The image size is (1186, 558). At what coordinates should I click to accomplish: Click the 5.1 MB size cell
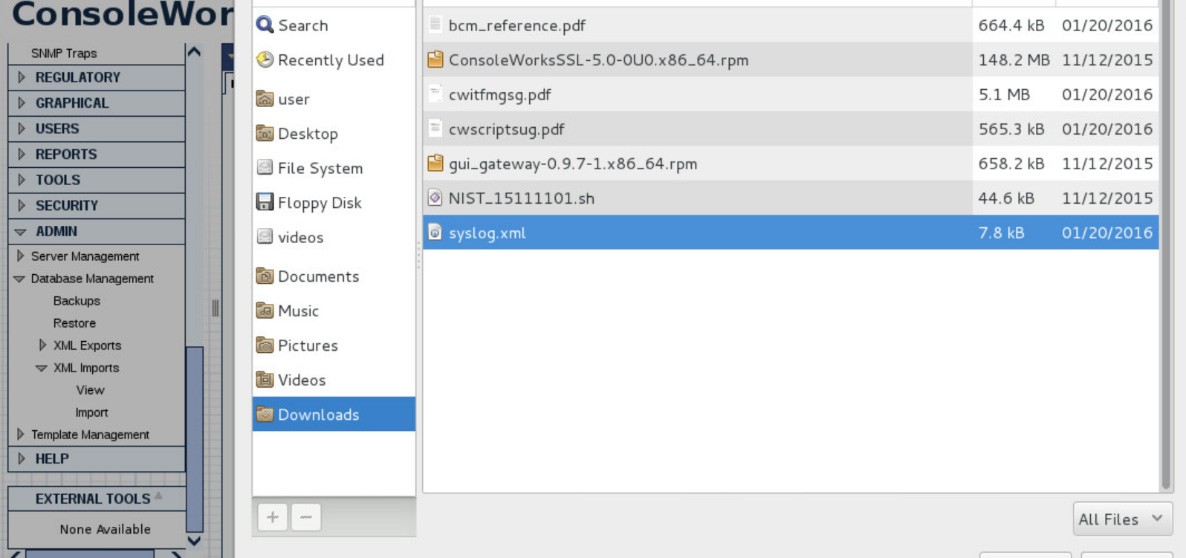[x=1004, y=95]
